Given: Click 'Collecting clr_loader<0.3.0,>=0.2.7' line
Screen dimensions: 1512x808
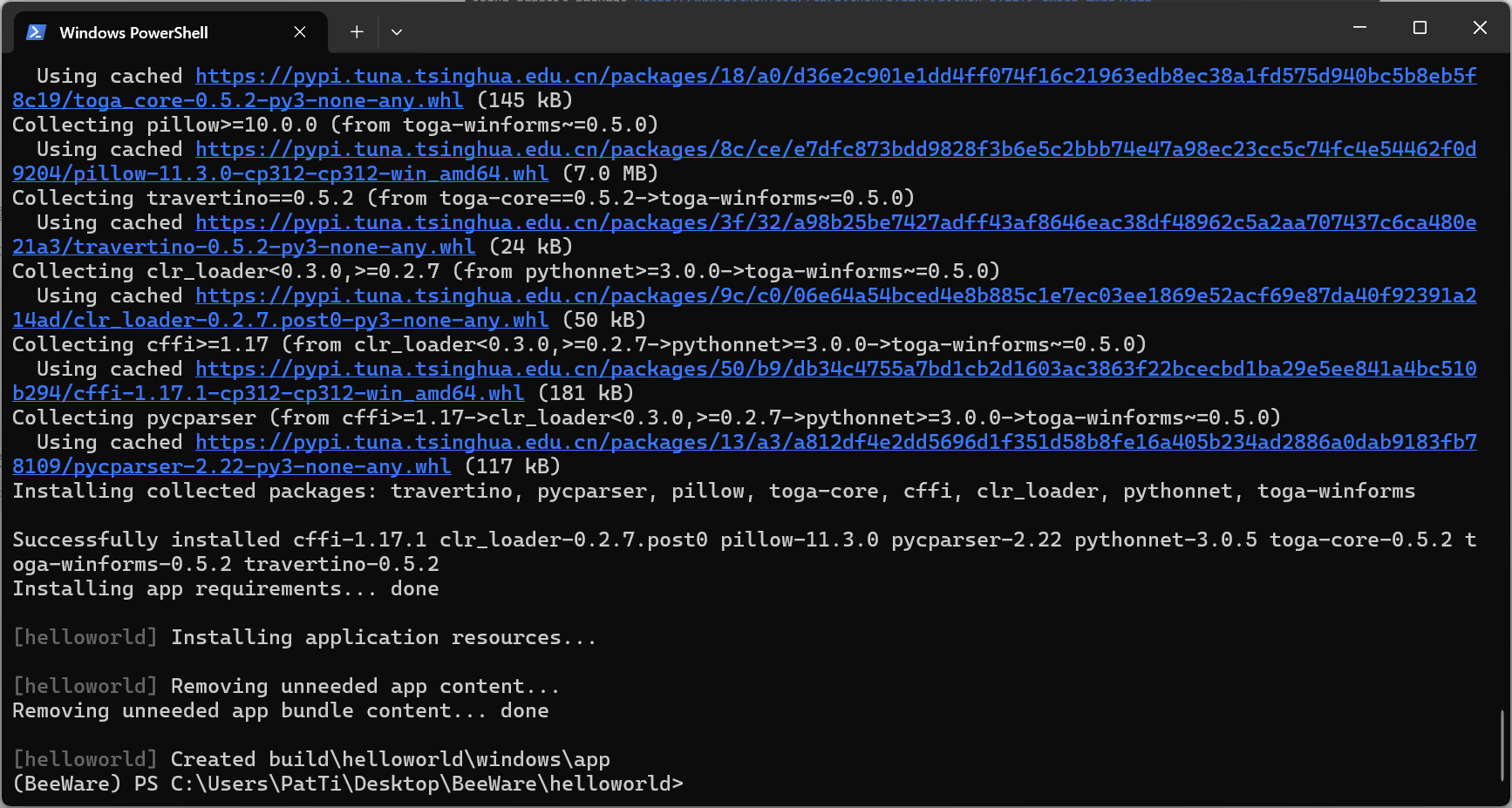Looking at the screenshot, I should pyautogui.click(x=507, y=271).
